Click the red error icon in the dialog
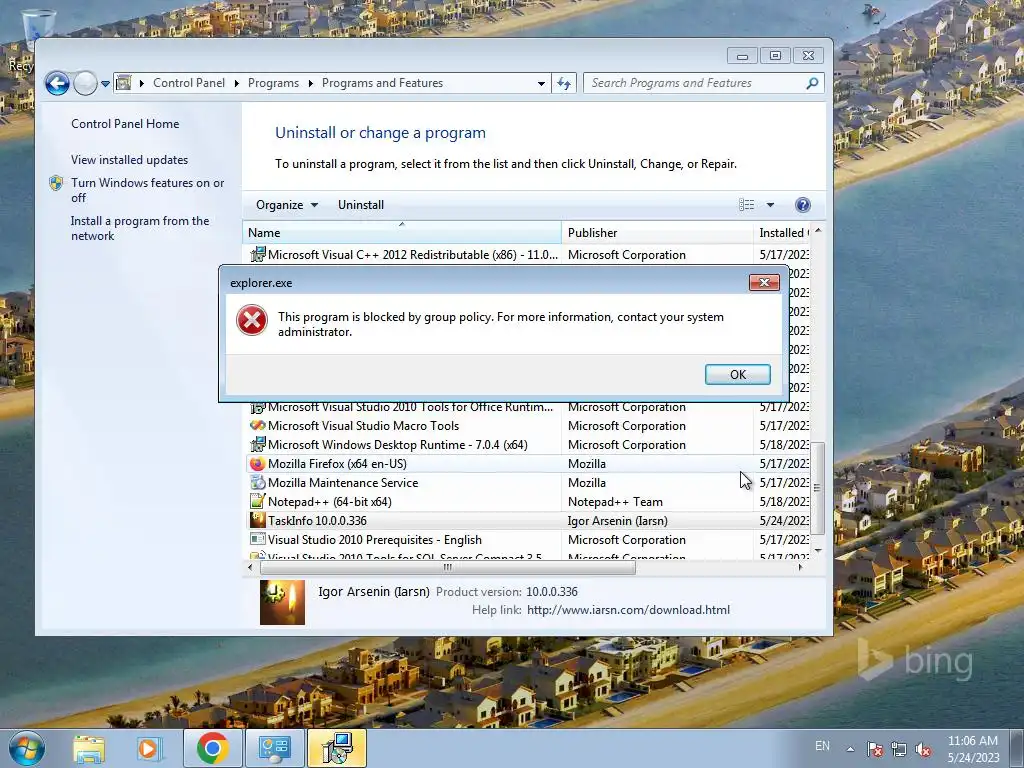Image resolution: width=1024 pixels, height=768 pixels. click(251, 321)
